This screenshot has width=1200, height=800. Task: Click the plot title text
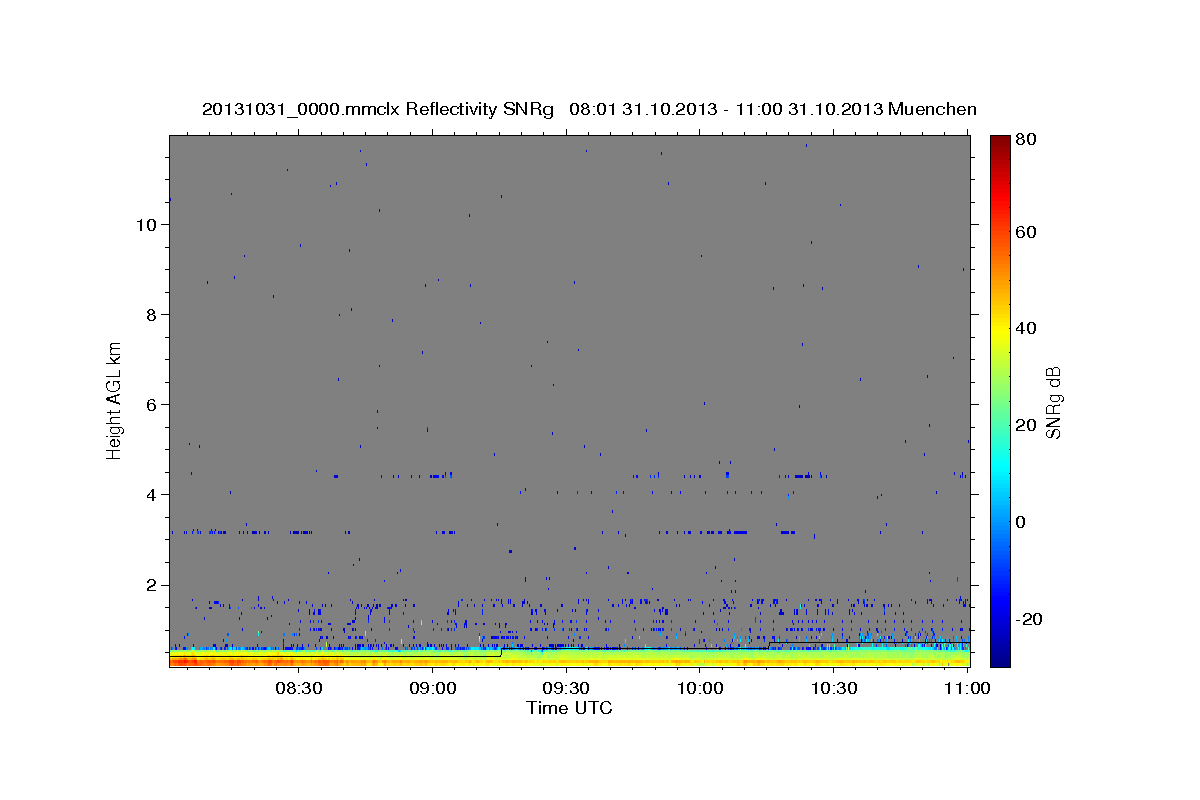589,109
